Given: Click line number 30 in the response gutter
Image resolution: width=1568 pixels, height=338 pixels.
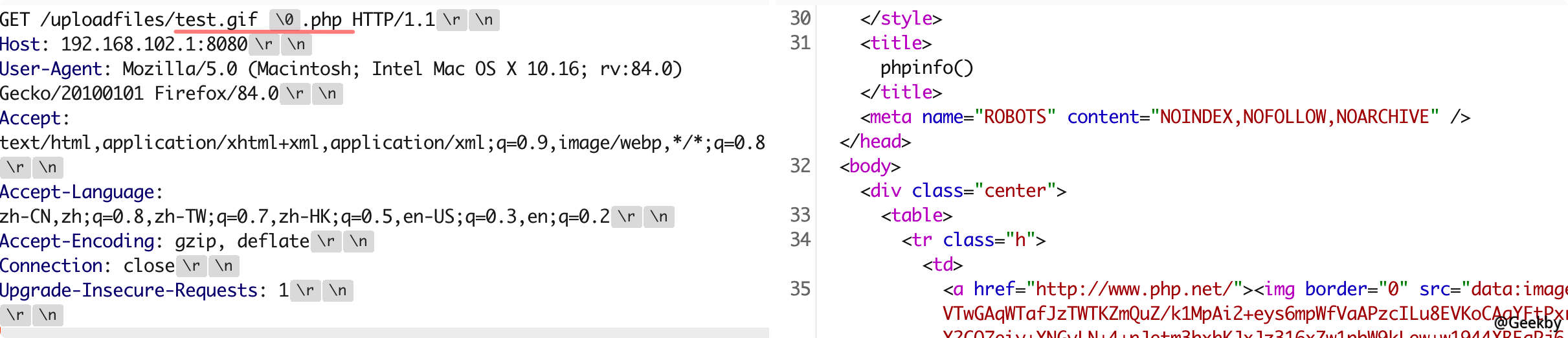Looking at the screenshot, I should 800,19.
